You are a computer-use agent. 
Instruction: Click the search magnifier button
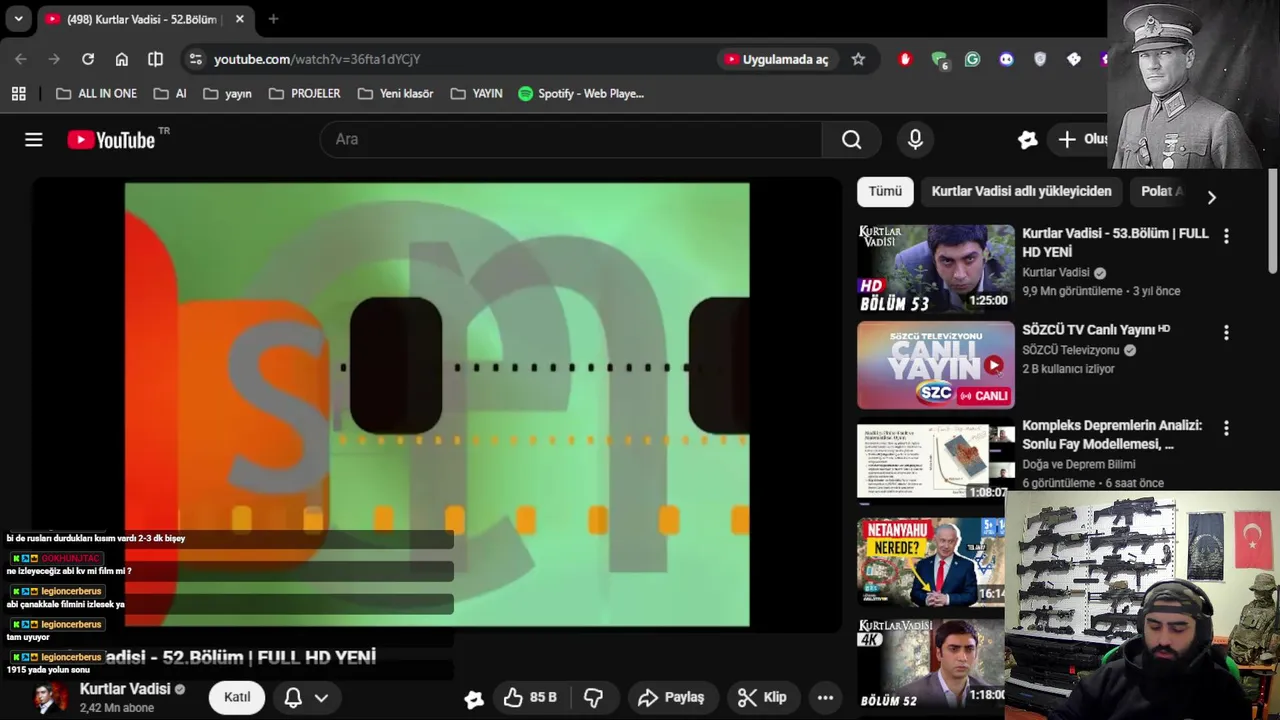[x=851, y=140]
